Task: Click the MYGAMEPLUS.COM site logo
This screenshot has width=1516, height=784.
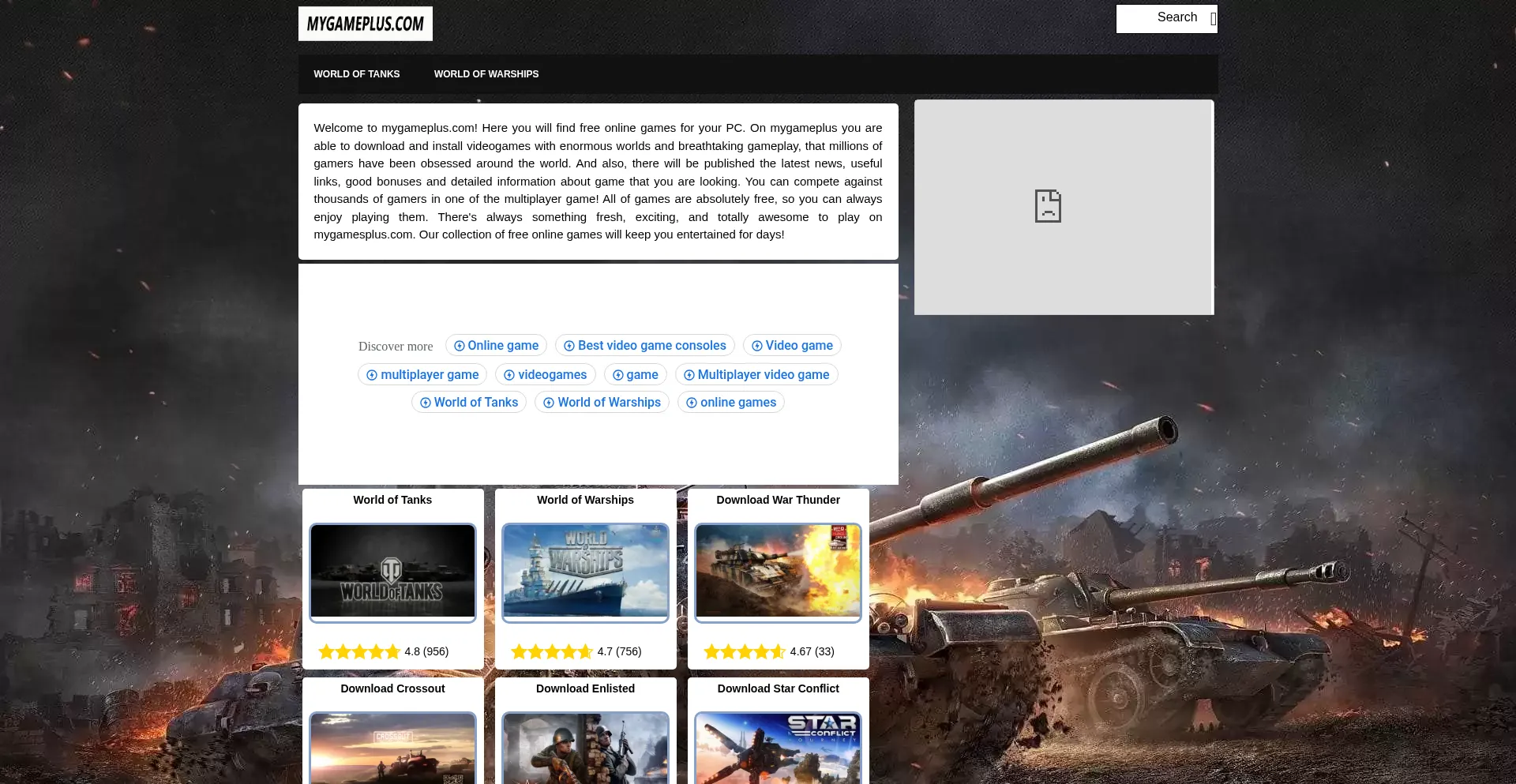Action: [x=365, y=24]
